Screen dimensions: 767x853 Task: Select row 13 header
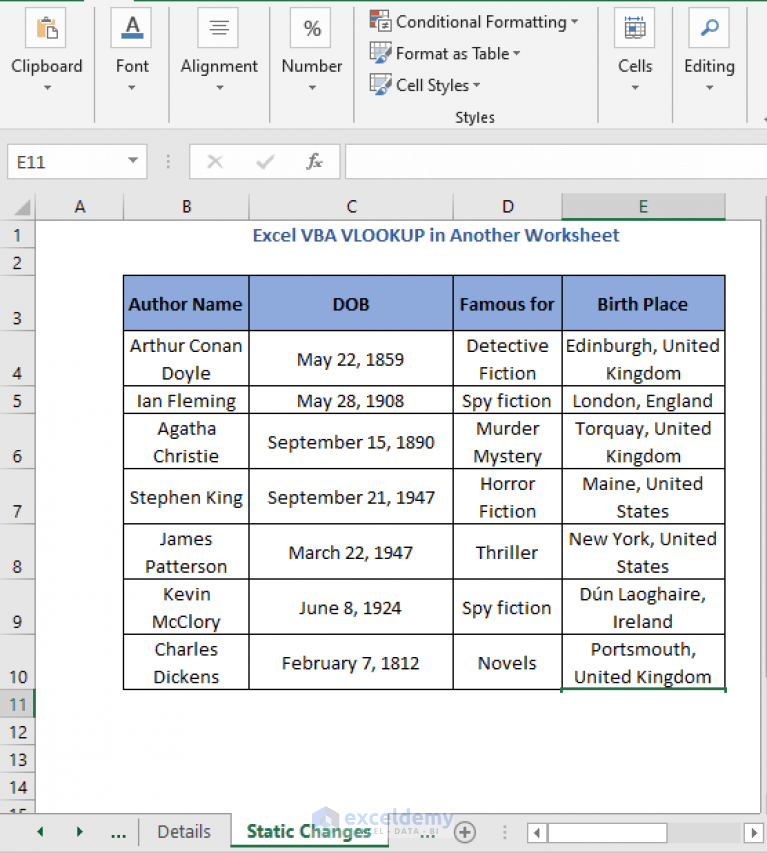[x=17, y=759]
